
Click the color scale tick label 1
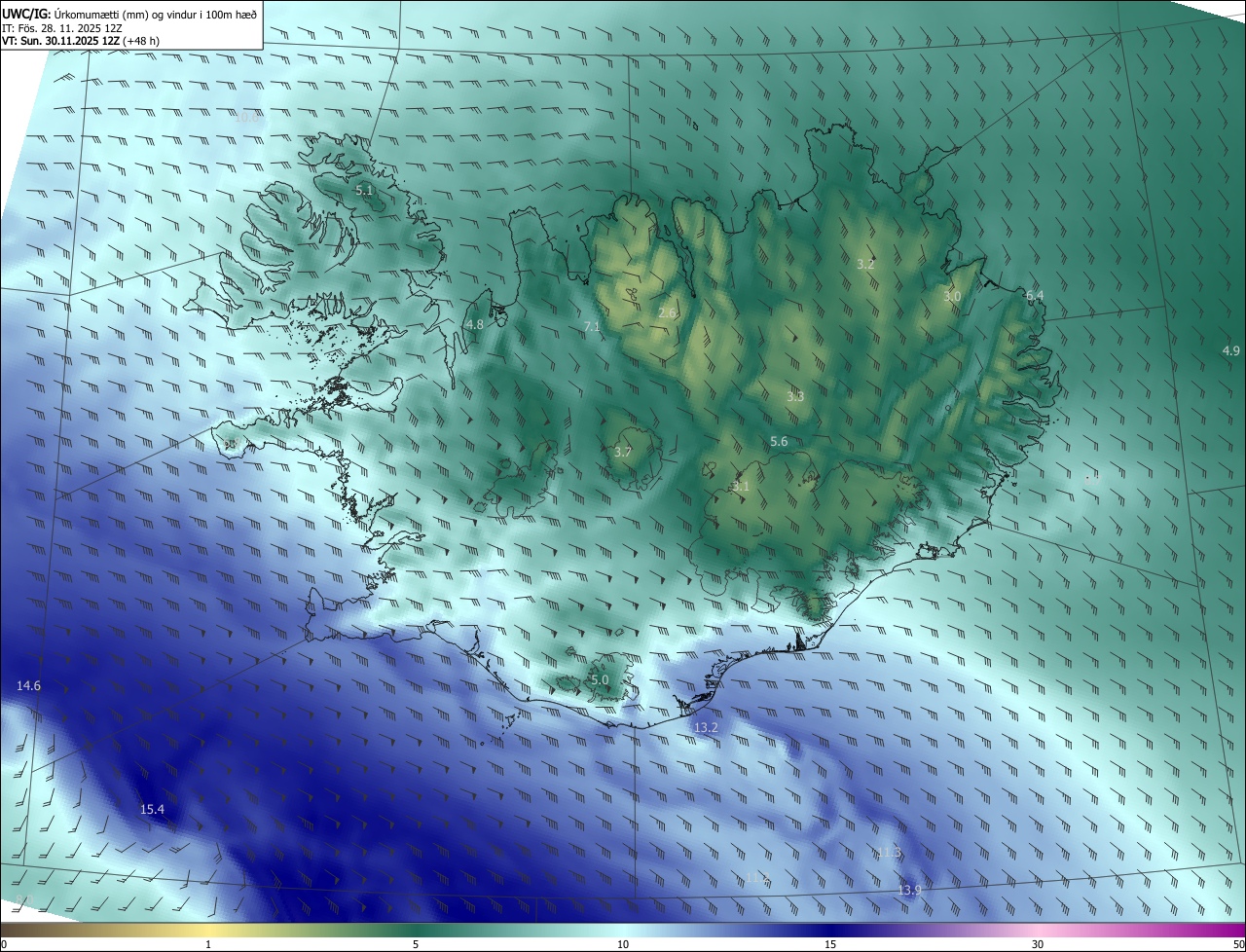(208, 944)
